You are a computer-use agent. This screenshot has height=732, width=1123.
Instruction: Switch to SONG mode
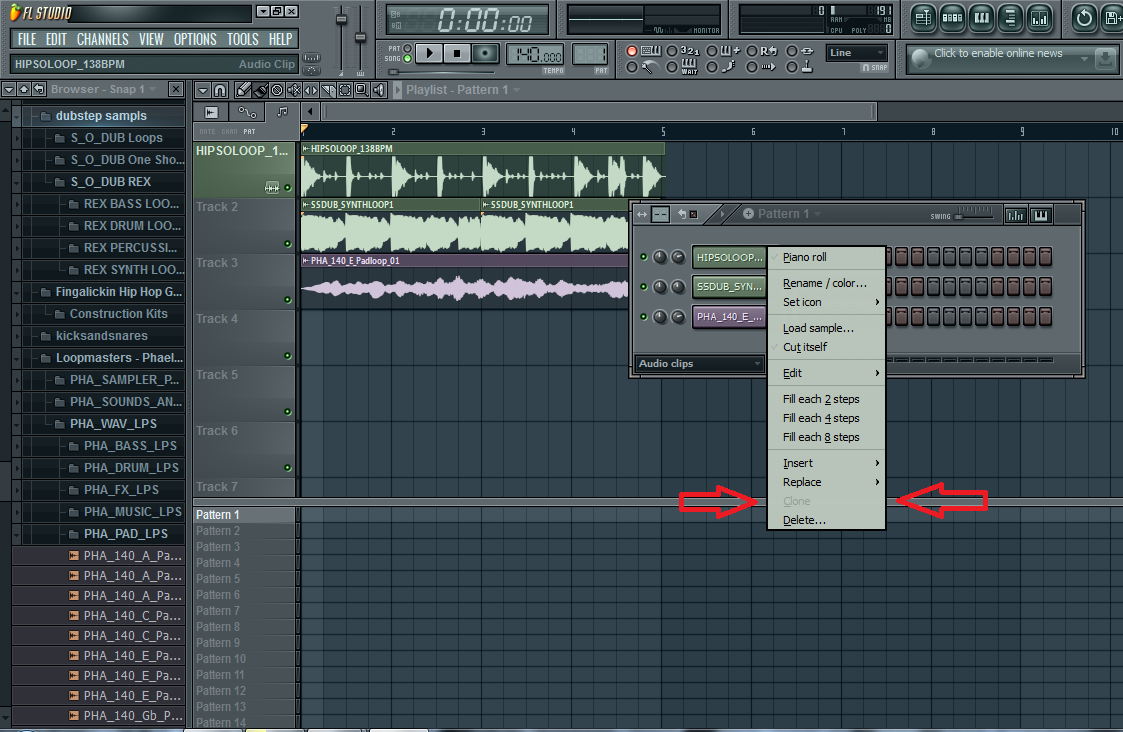[408, 58]
